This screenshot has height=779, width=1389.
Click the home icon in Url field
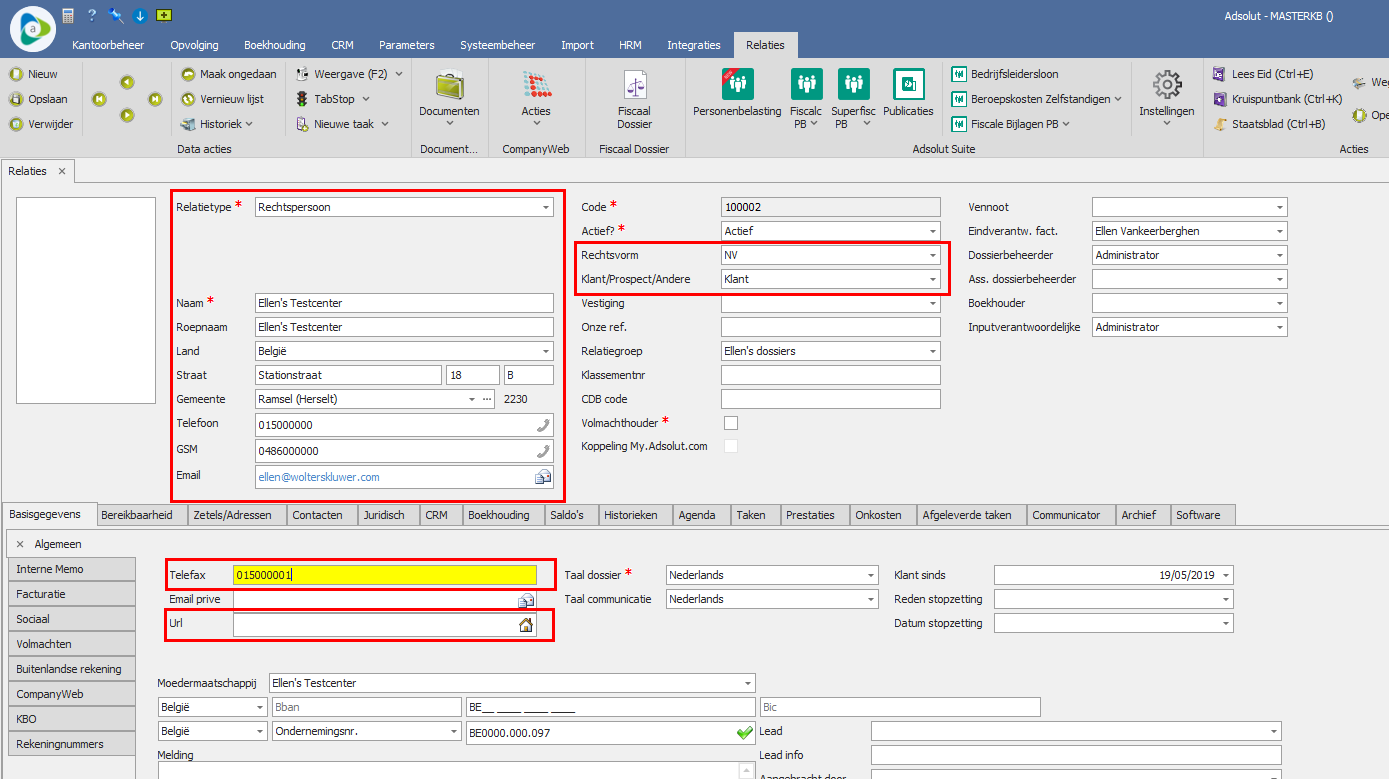525,625
